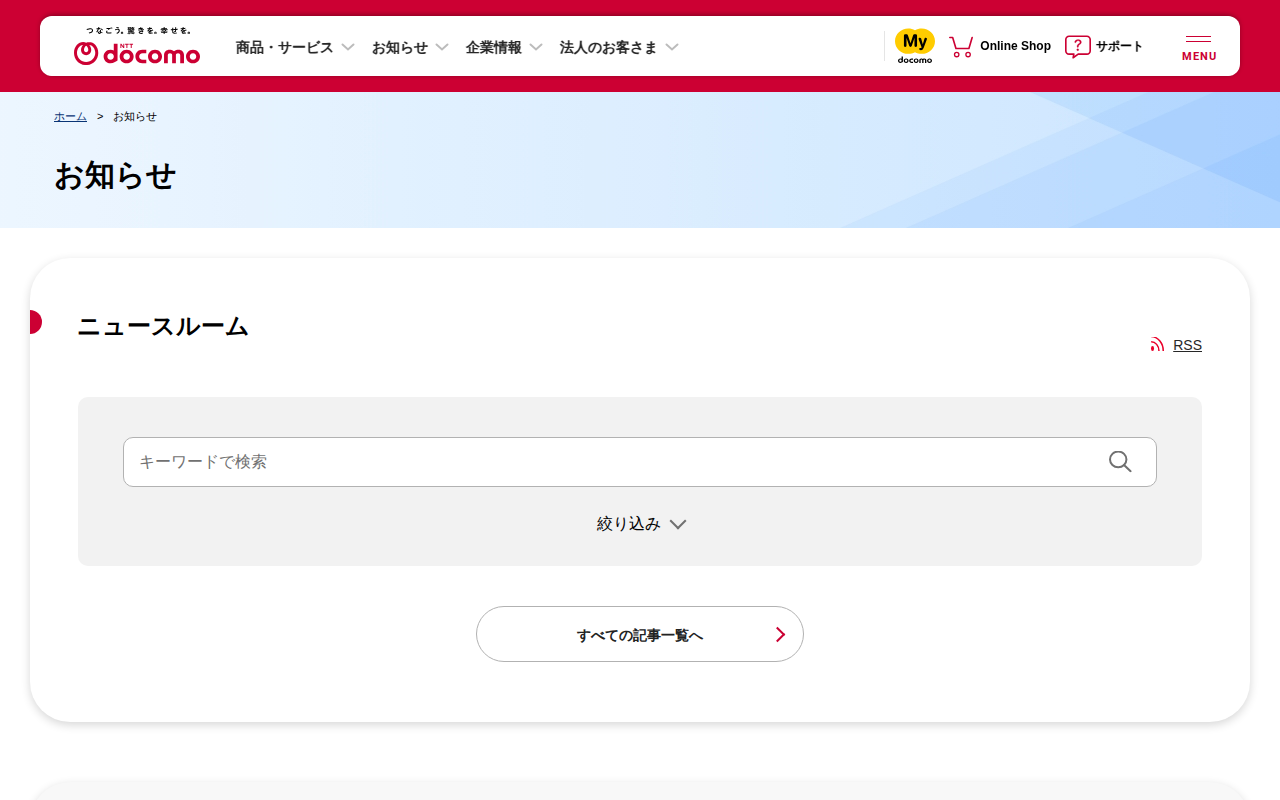
Task: Open the サポート link text
Action: (x=1119, y=46)
